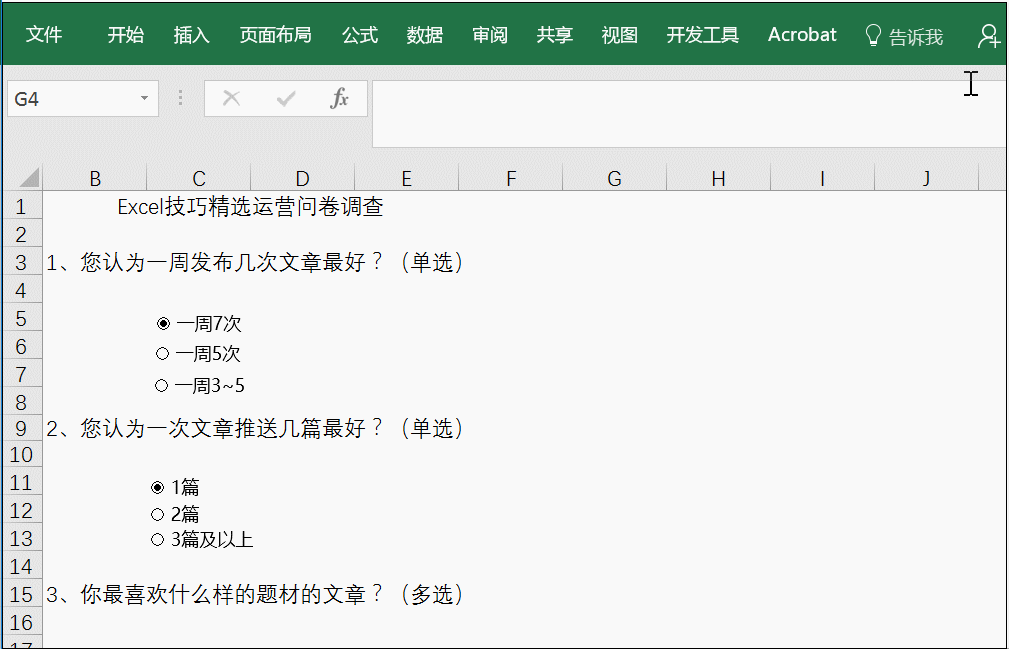The height and width of the screenshot is (649, 1009).
Task: Select row 2 header
Action: tap(21, 234)
